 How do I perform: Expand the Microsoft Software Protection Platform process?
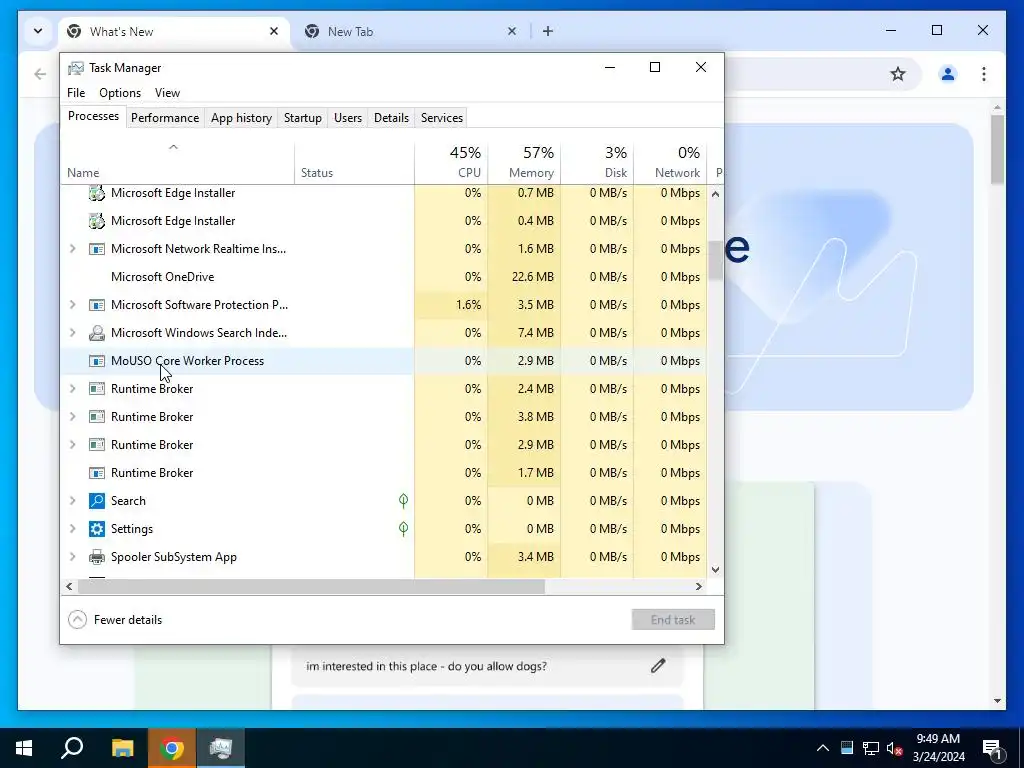point(72,305)
